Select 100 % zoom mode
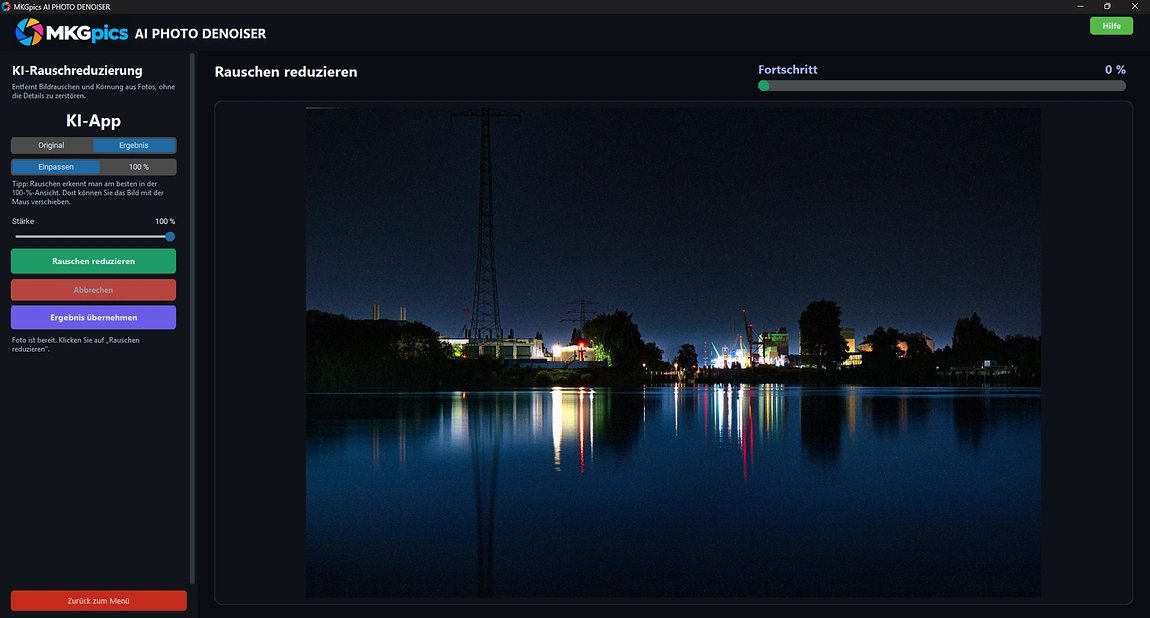The width and height of the screenshot is (1150, 618). coord(139,167)
